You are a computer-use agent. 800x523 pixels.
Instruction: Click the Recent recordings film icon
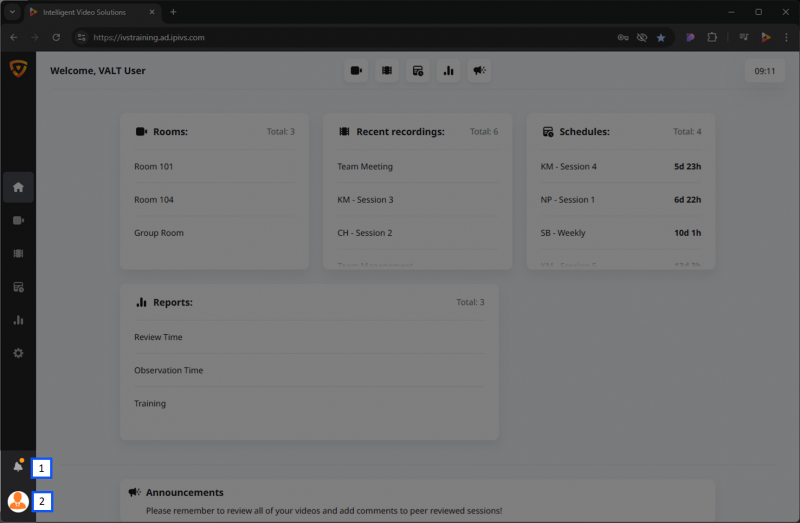[344, 132]
